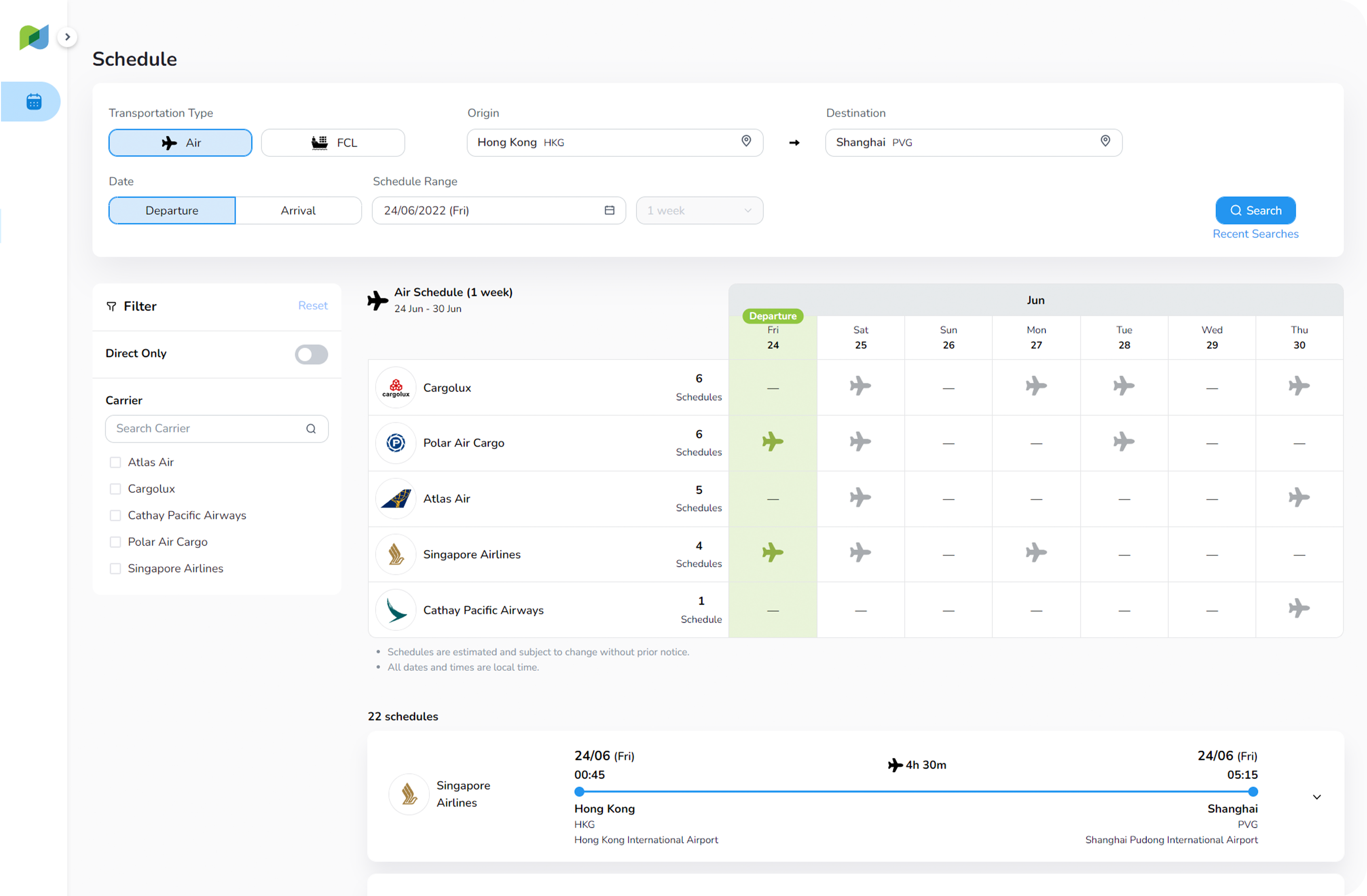
Task: Click Cargolux's Saturday 25 plane icon
Action: click(x=860, y=386)
